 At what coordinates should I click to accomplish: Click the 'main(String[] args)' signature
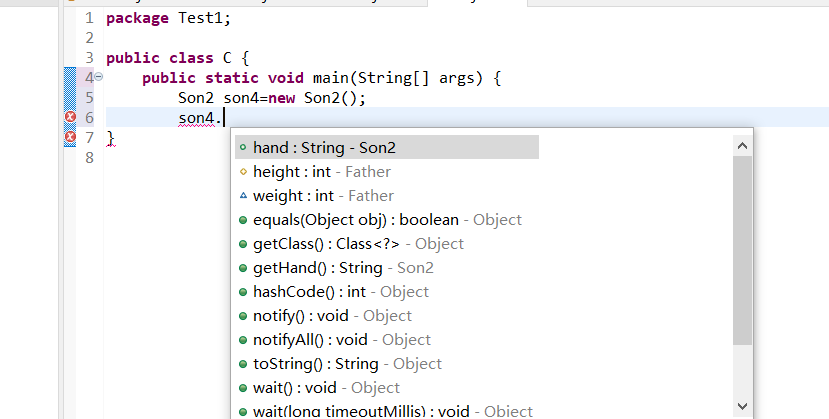coord(398,78)
